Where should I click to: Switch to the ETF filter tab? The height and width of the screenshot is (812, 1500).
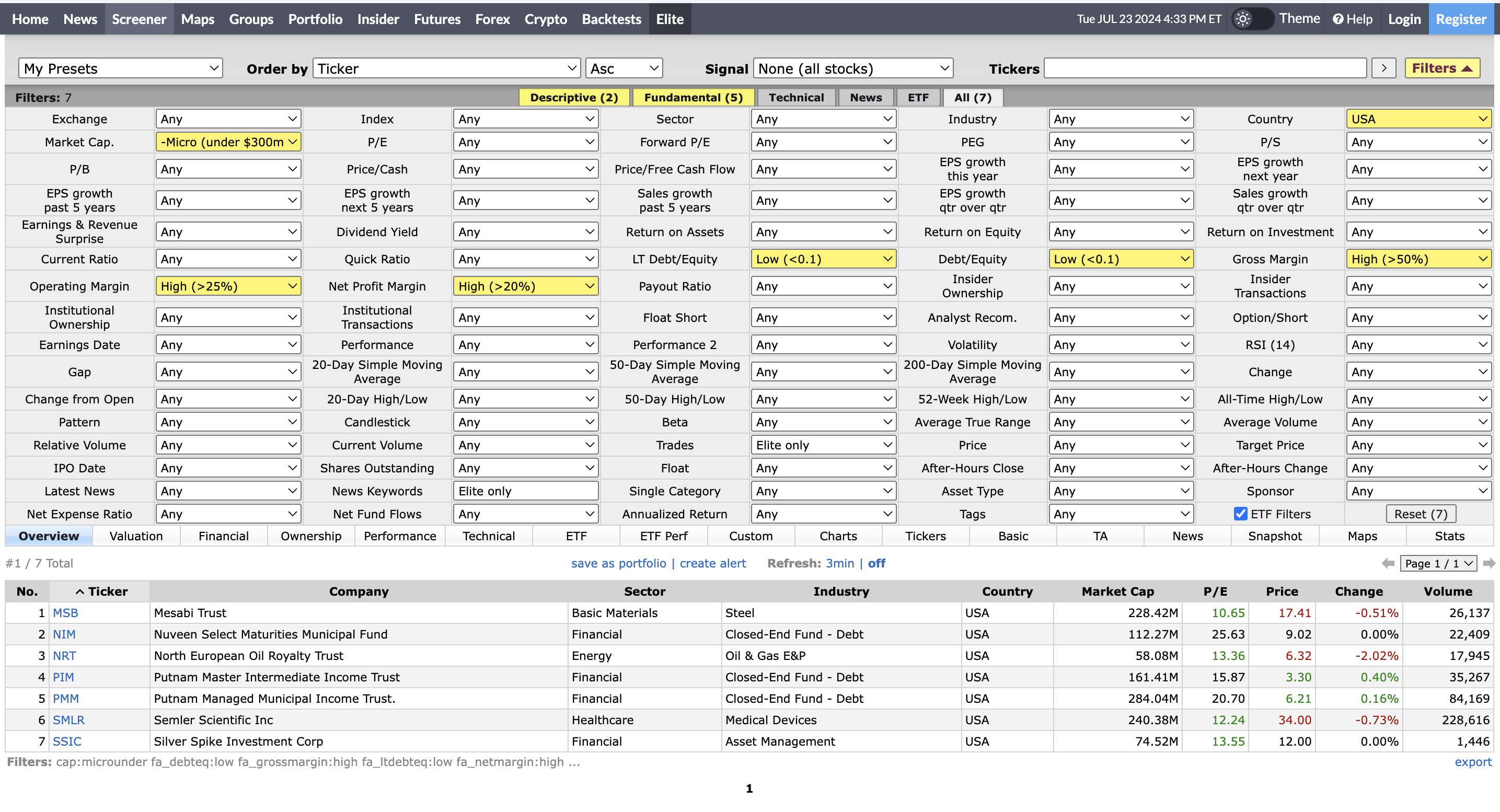pyautogui.click(x=918, y=97)
